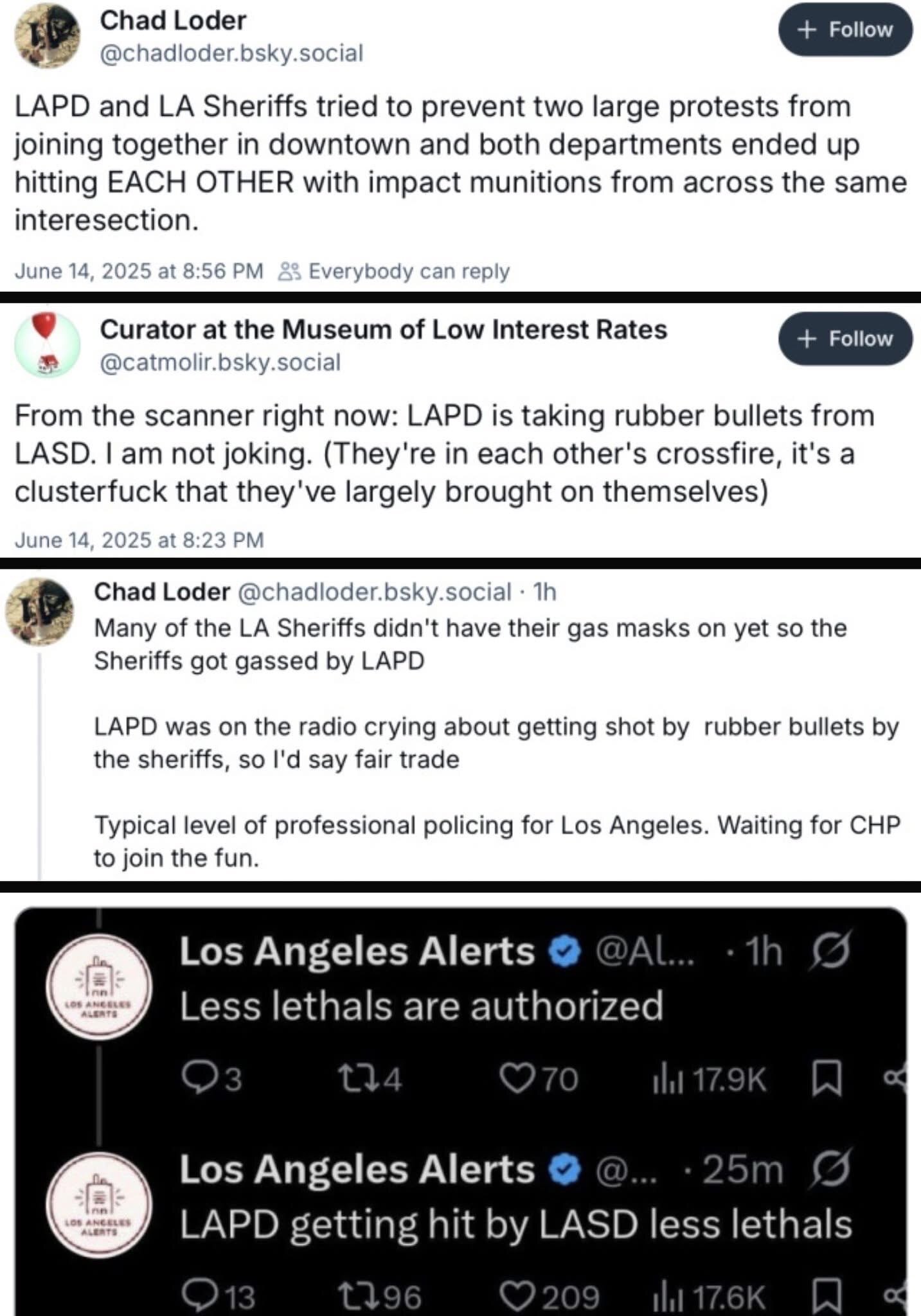Follow the Museum of Low Interest Rates curator
This screenshot has width=921, height=1316.
(x=845, y=339)
